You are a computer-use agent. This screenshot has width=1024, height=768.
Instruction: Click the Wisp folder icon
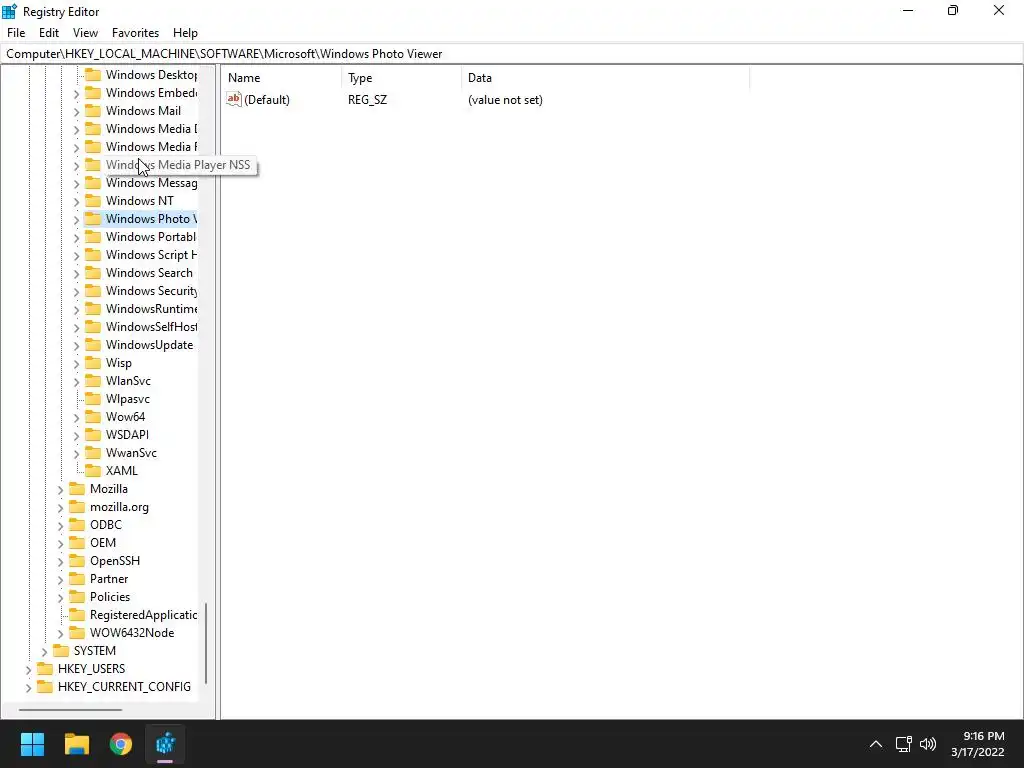tap(93, 362)
